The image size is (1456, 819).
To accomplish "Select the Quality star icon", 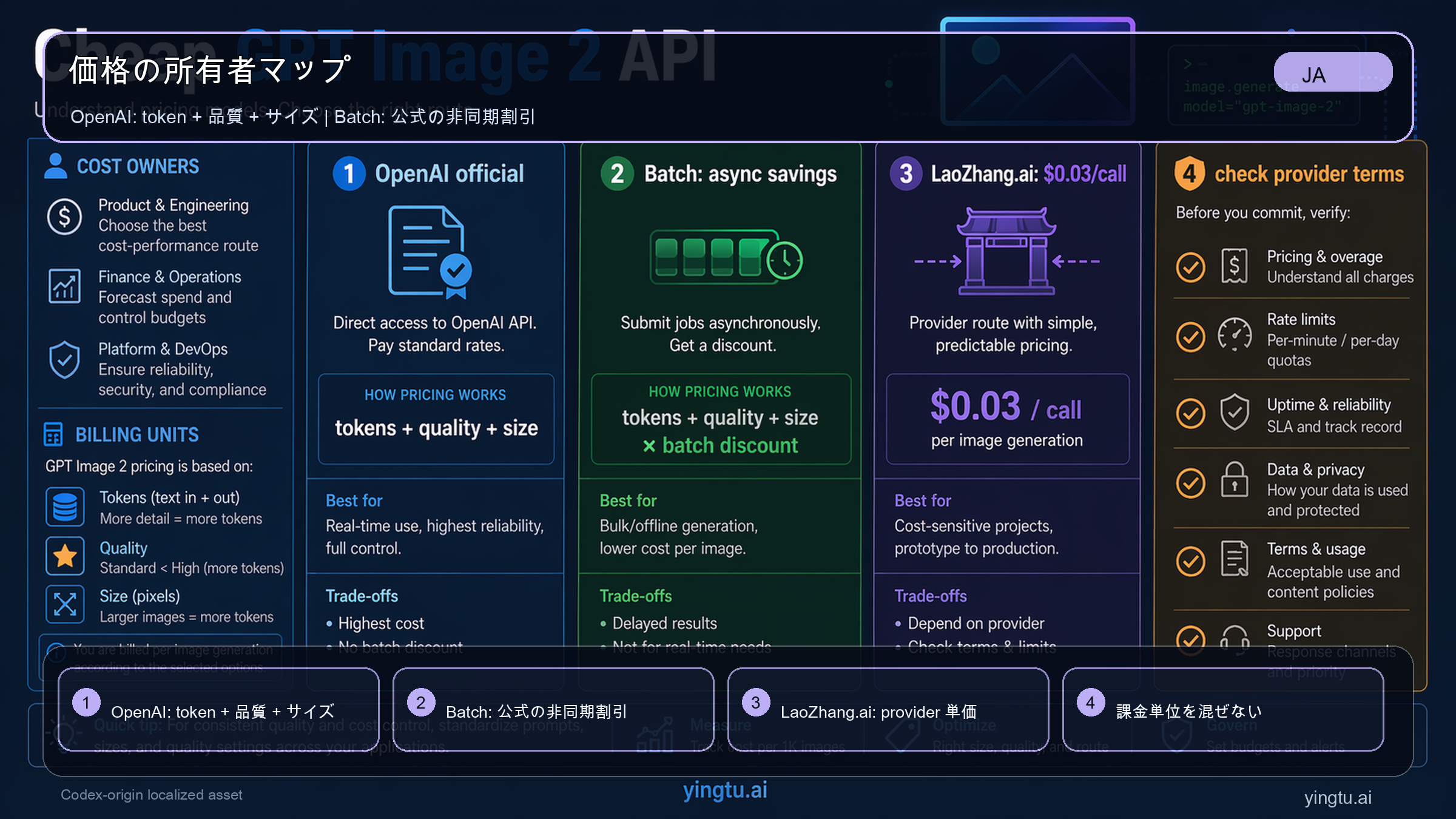I will [x=65, y=555].
